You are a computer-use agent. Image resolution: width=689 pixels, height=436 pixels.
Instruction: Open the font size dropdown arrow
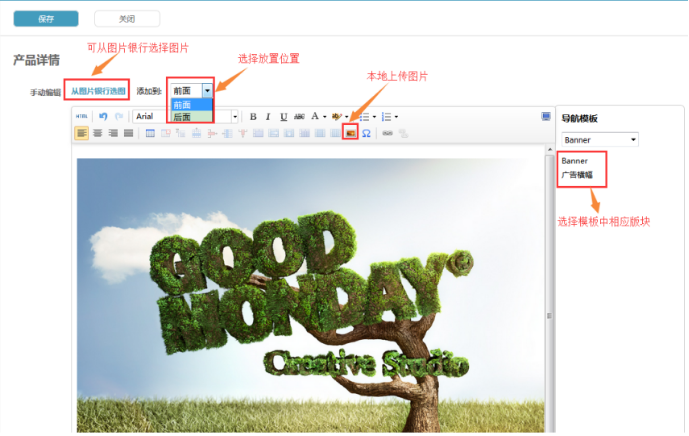click(235, 116)
